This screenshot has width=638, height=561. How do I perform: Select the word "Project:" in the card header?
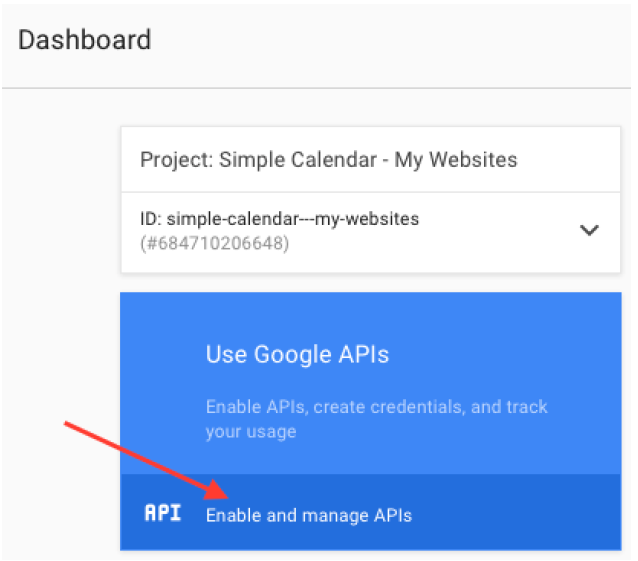coord(177,159)
